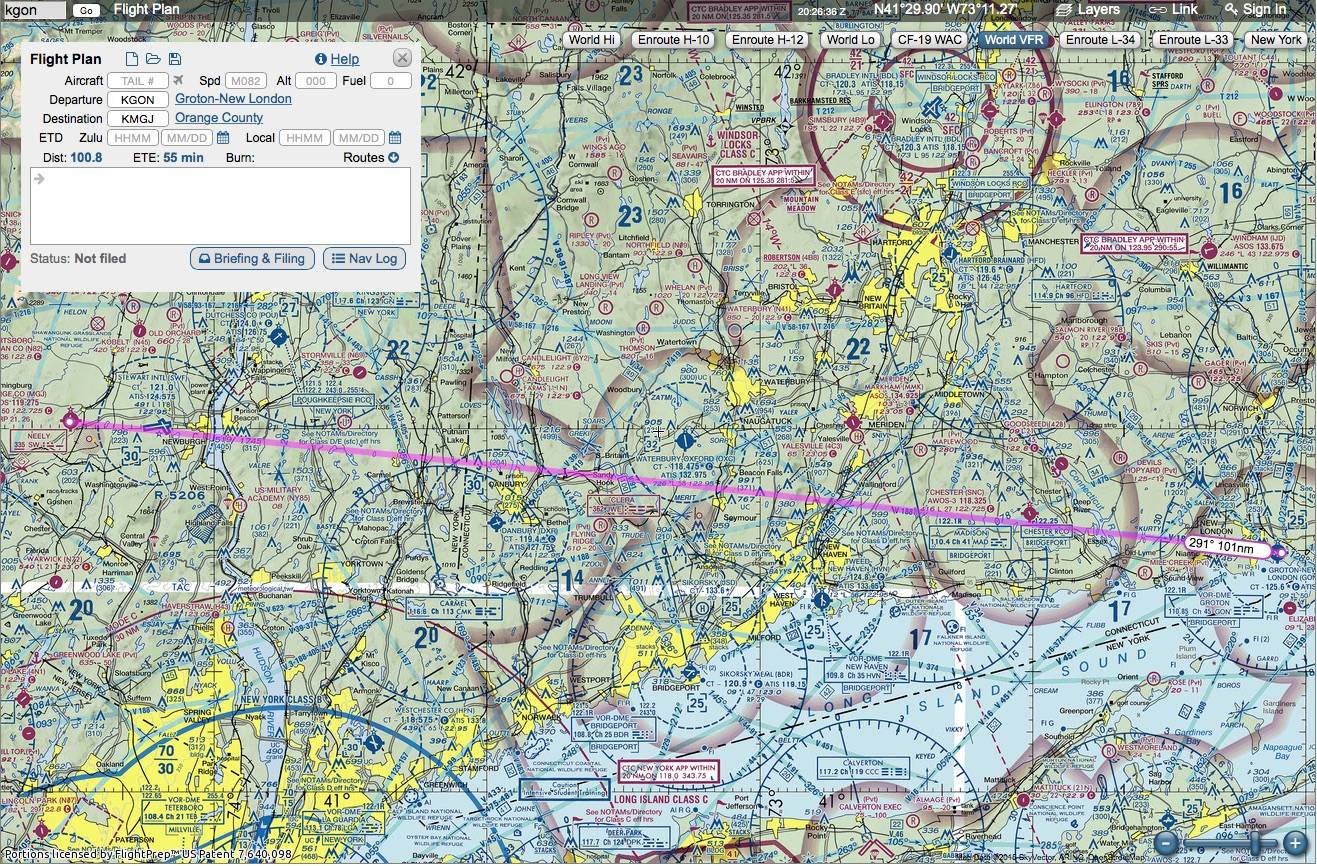Switch to the World Hi chart
This screenshot has width=1317, height=866.
(592, 40)
